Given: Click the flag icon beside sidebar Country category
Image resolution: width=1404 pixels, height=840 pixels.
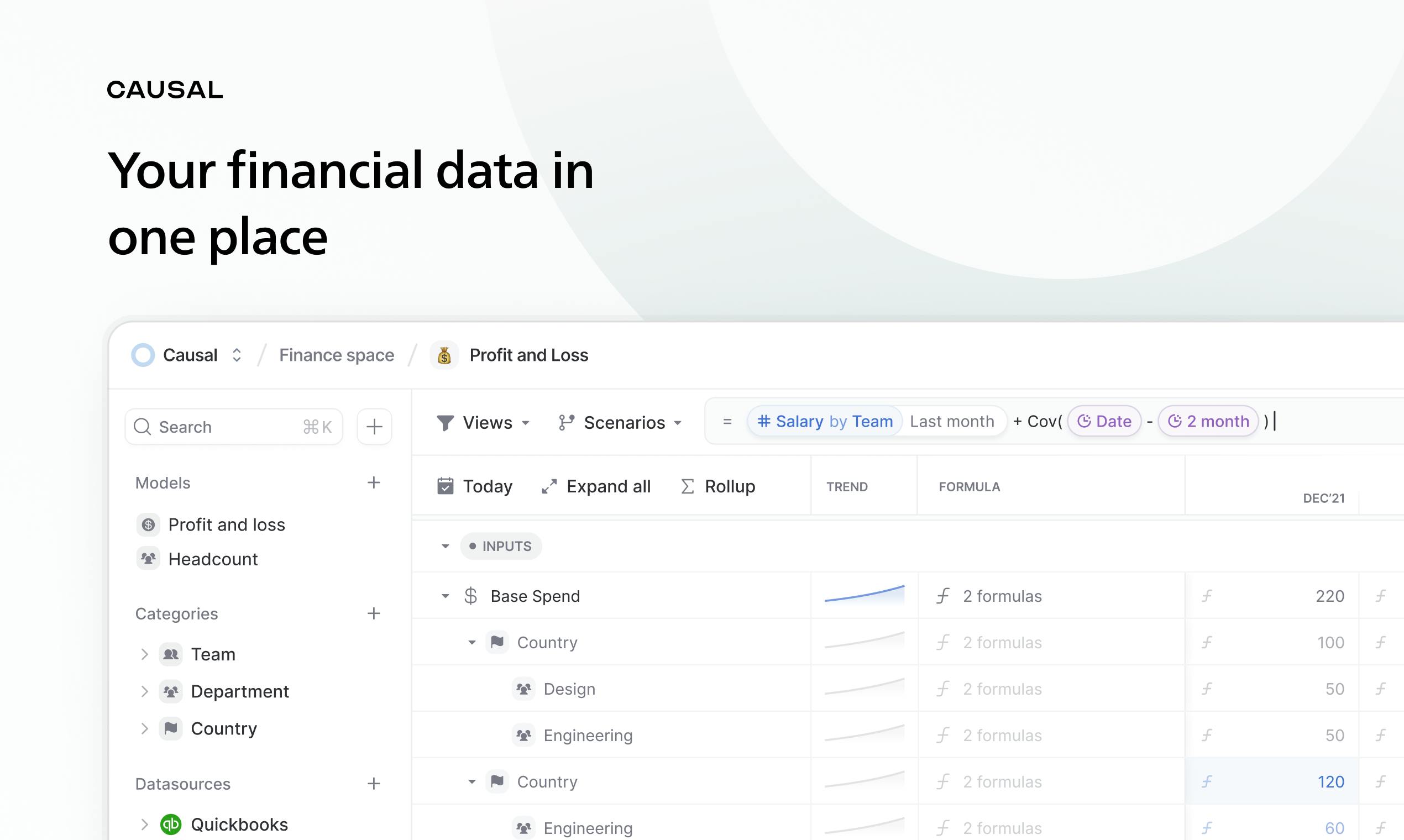Looking at the screenshot, I should pos(171,728).
